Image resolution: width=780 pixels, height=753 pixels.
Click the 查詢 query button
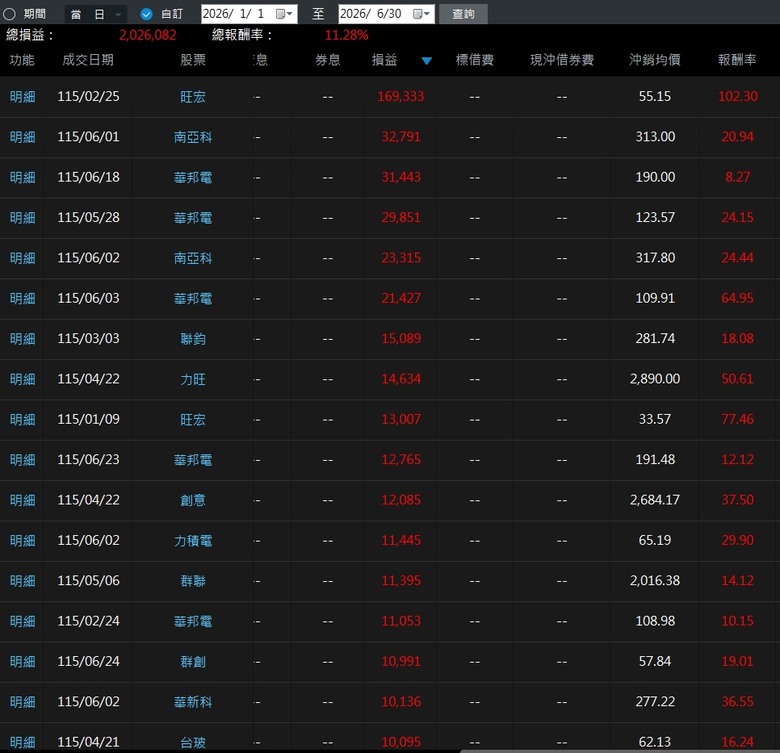pyautogui.click(x=463, y=14)
